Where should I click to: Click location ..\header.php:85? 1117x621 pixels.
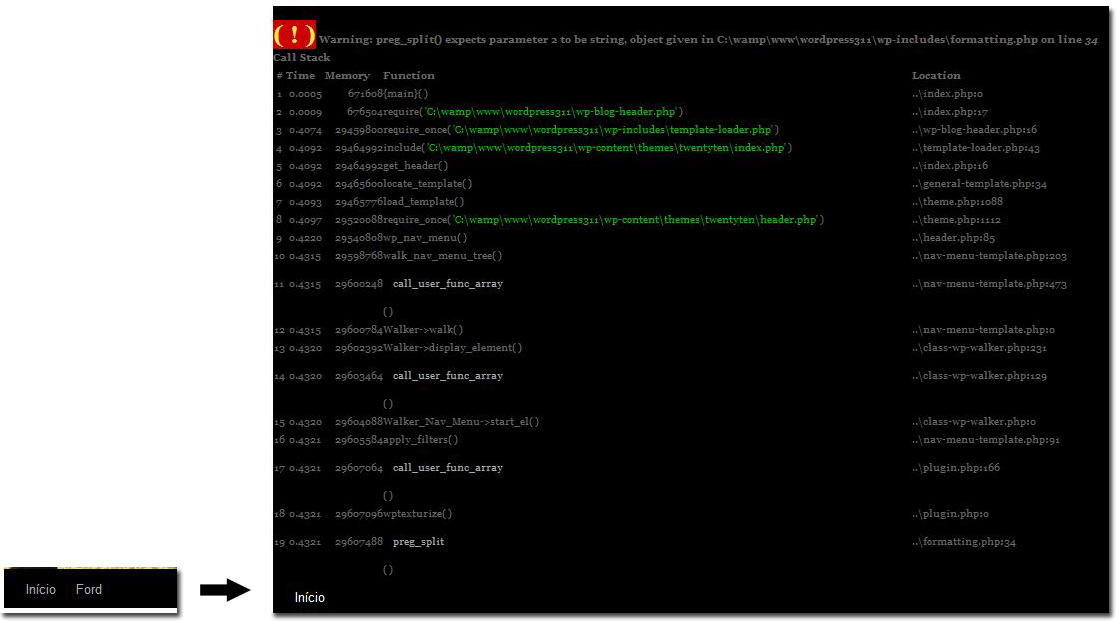(953, 238)
